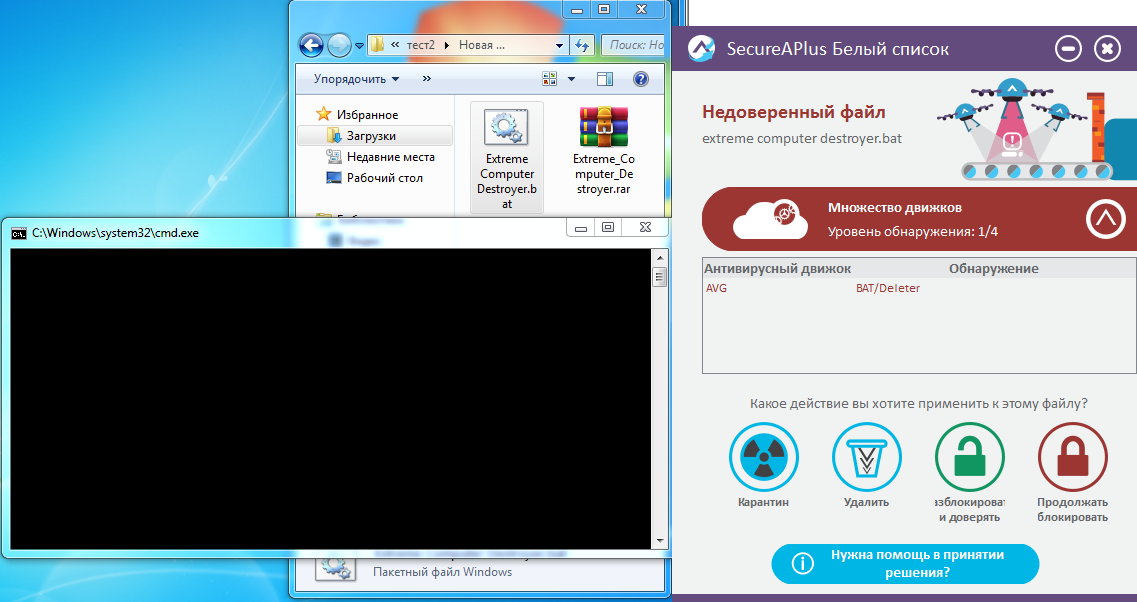Click the cloud icon in Множество движков banner
The height and width of the screenshot is (602, 1137).
(x=770, y=219)
